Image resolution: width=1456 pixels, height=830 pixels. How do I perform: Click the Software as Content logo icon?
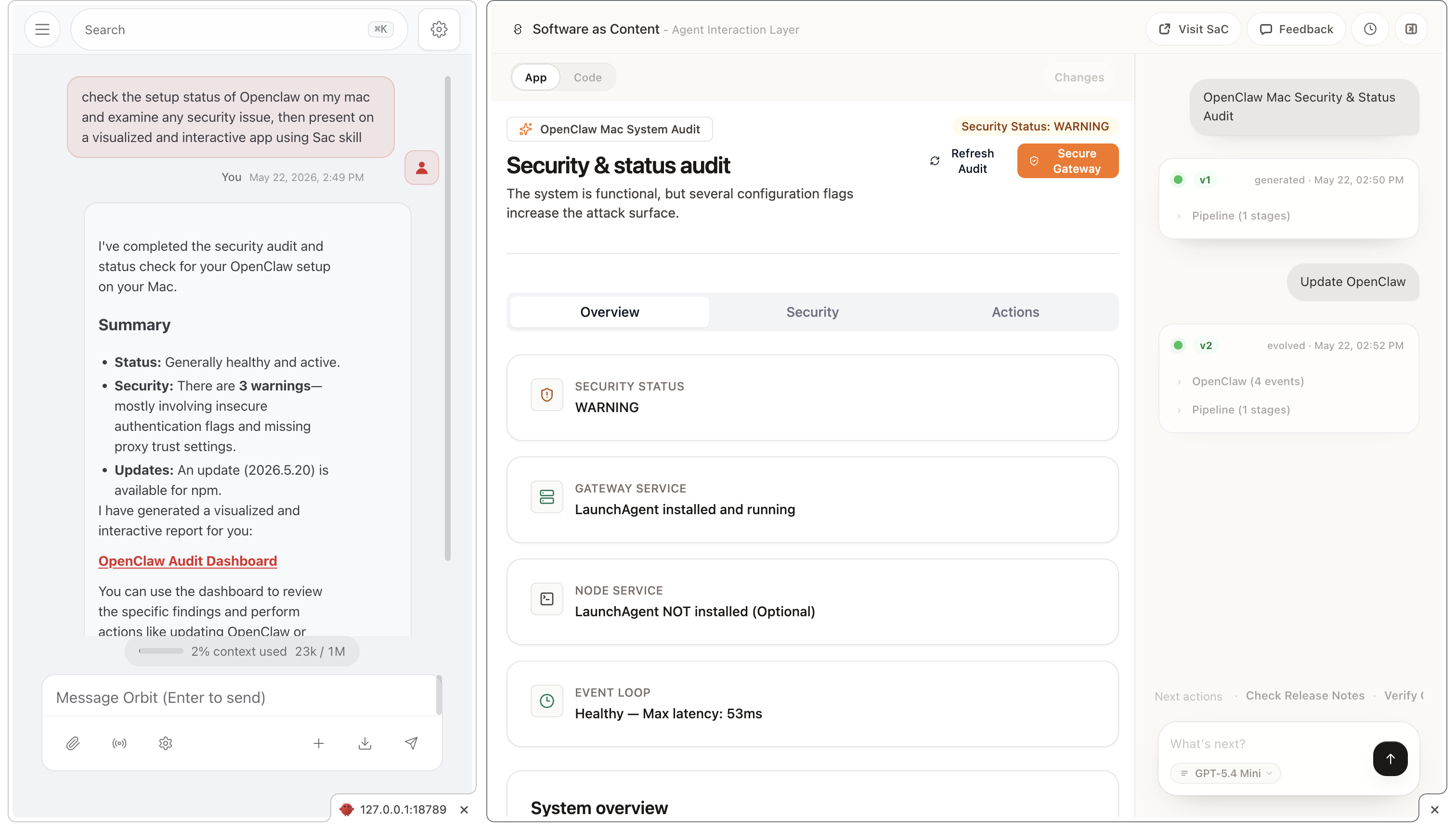point(518,29)
